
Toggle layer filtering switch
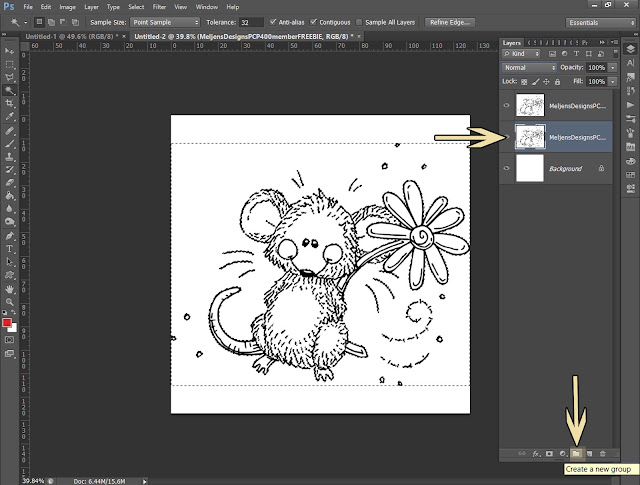click(616, 53)
